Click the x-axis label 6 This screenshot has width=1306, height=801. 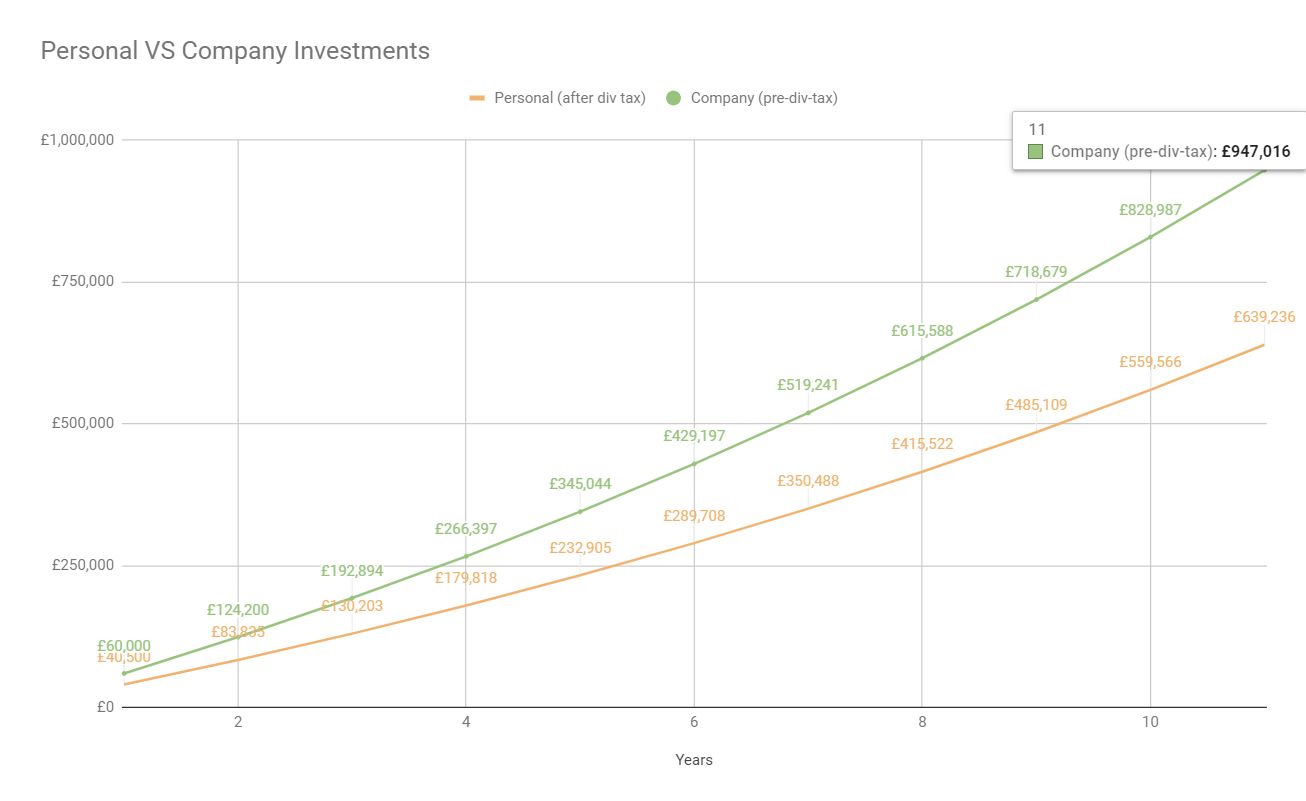694,722
